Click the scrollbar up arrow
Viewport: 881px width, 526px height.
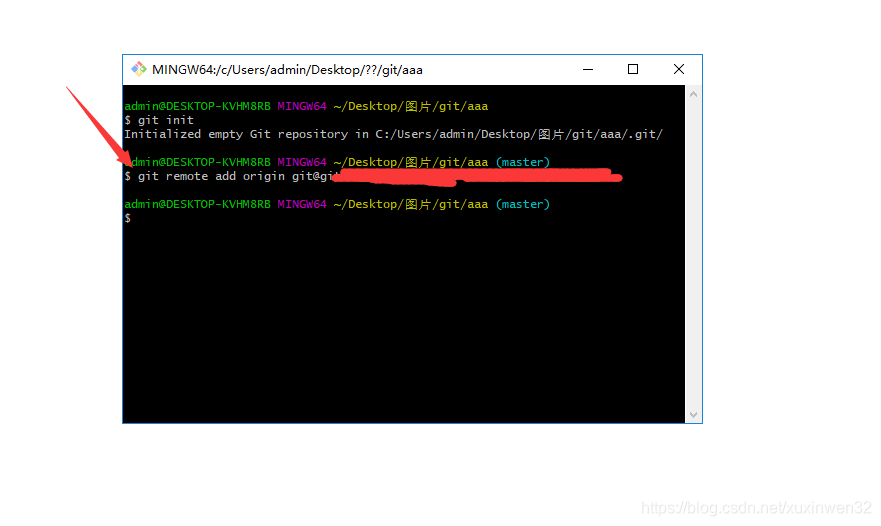(x=693, y=94)
